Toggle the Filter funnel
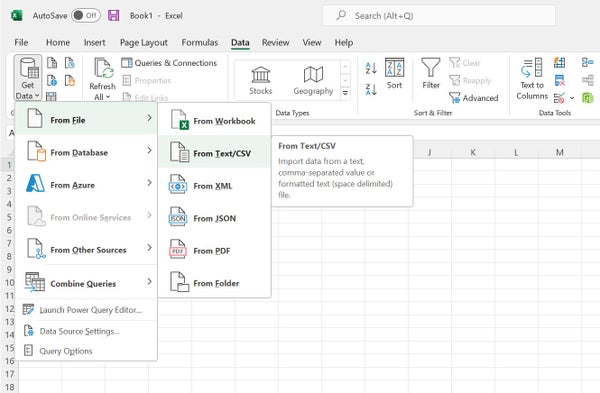Image resolution: width=600 pixels, height=393 pixels. tap(430, 74)
